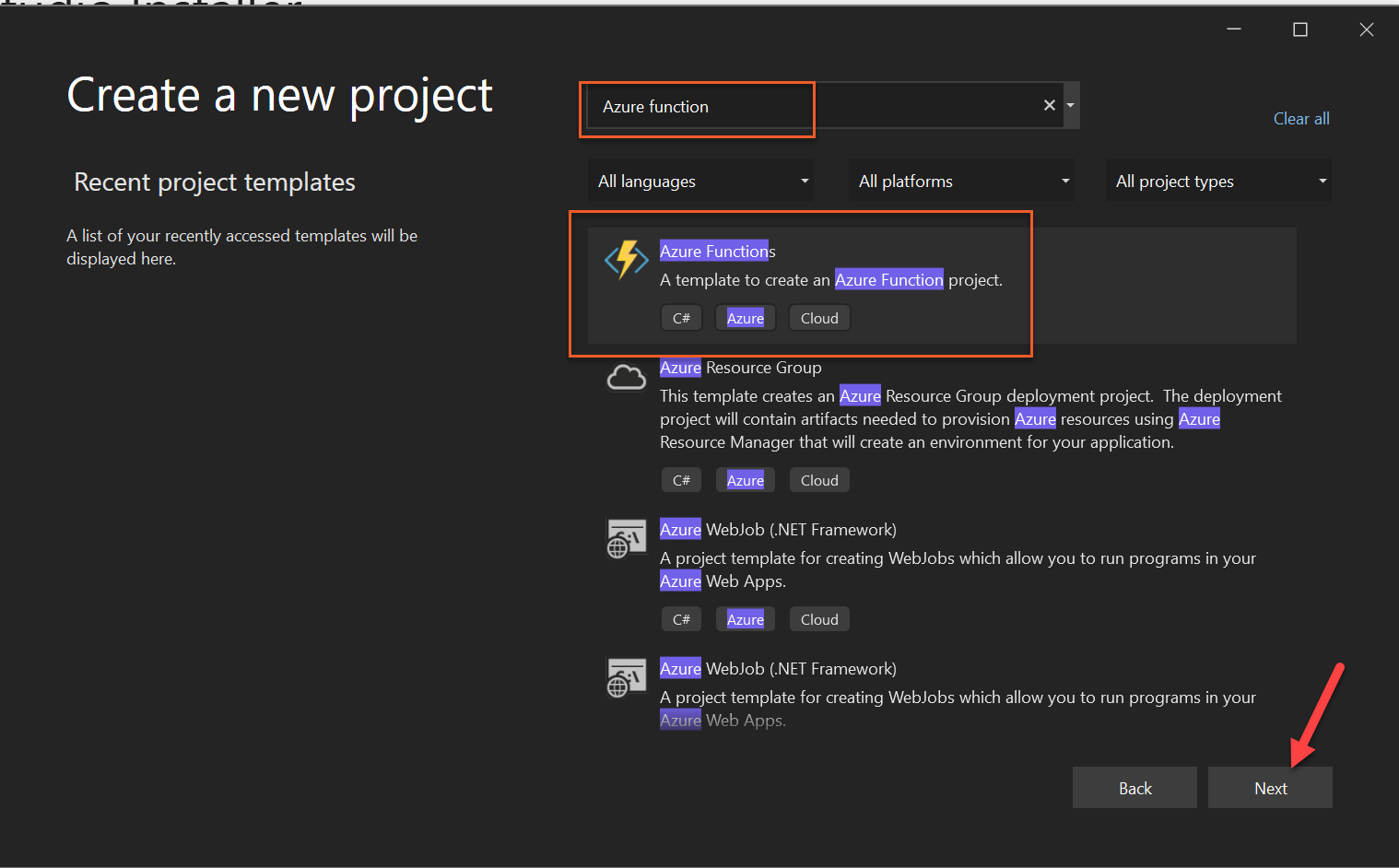Click the Back button
This screenshot has height=868, width=1399.
pyautogui.click(x=1134, y=788)
